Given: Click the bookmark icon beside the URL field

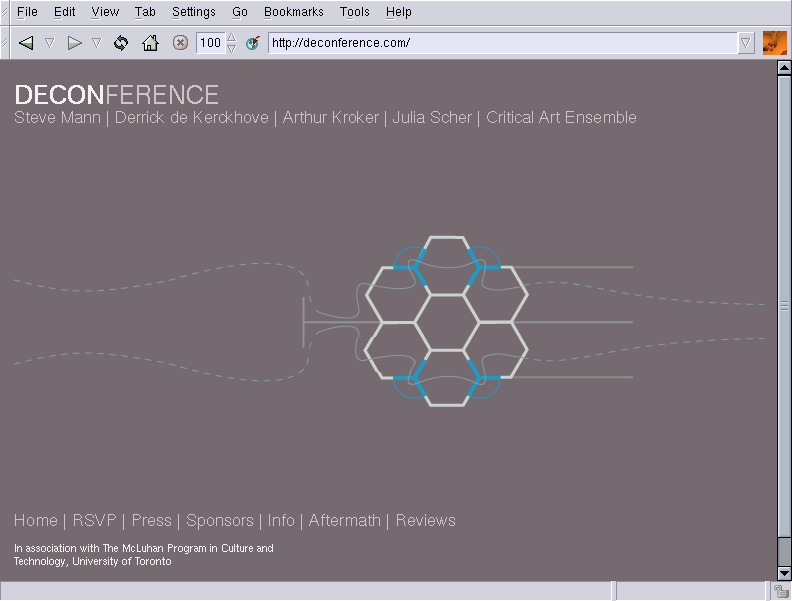Looking at the screenshot, I should tap(253, 43).
